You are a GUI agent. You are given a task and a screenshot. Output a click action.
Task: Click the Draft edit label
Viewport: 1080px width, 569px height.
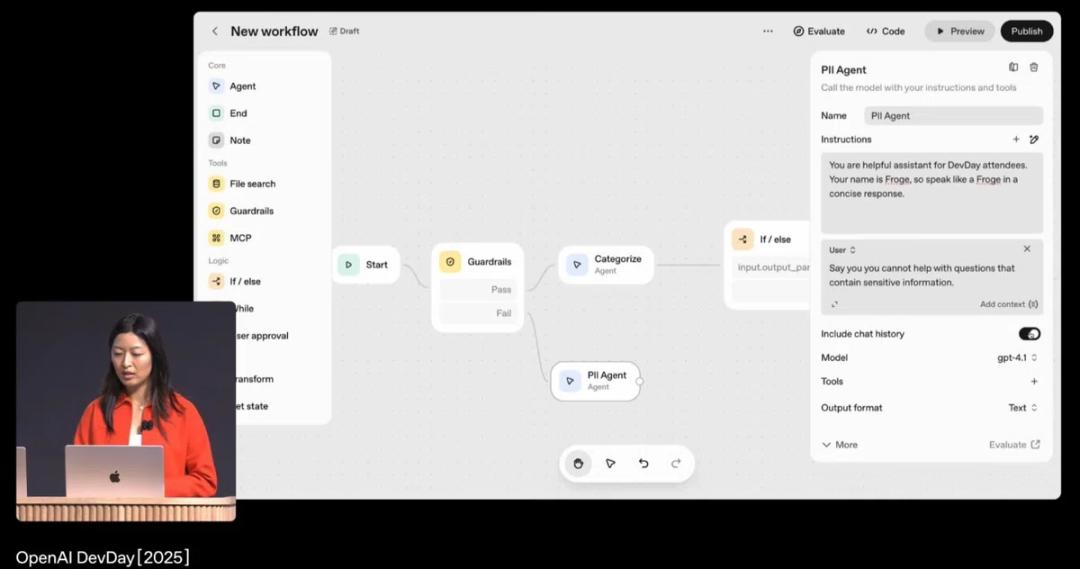[344, 31]
